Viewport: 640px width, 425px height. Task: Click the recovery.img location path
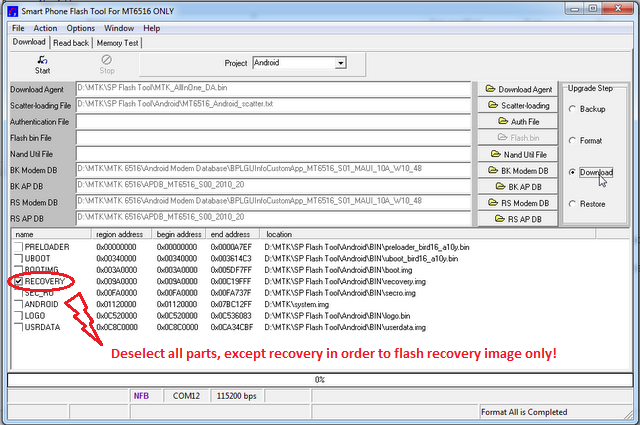click(345, 281)
